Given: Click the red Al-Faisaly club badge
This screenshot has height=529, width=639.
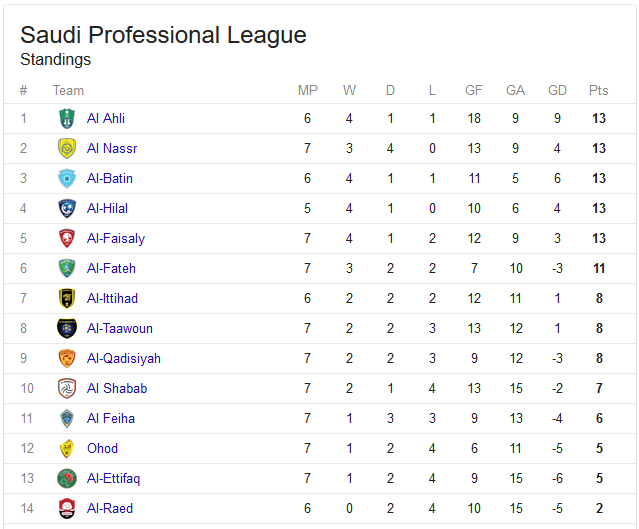Looking at the screenshot, I should (67, 238).
